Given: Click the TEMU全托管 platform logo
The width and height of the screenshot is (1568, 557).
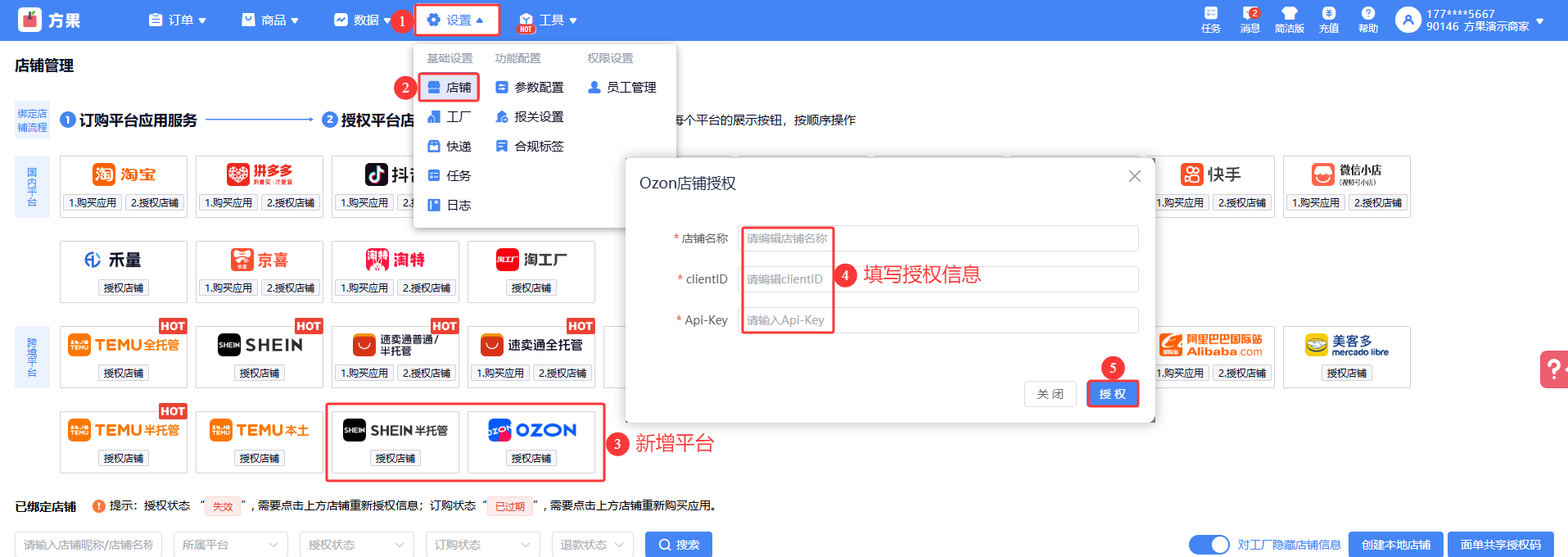Looking at the screenshot, I should (124, 345).
